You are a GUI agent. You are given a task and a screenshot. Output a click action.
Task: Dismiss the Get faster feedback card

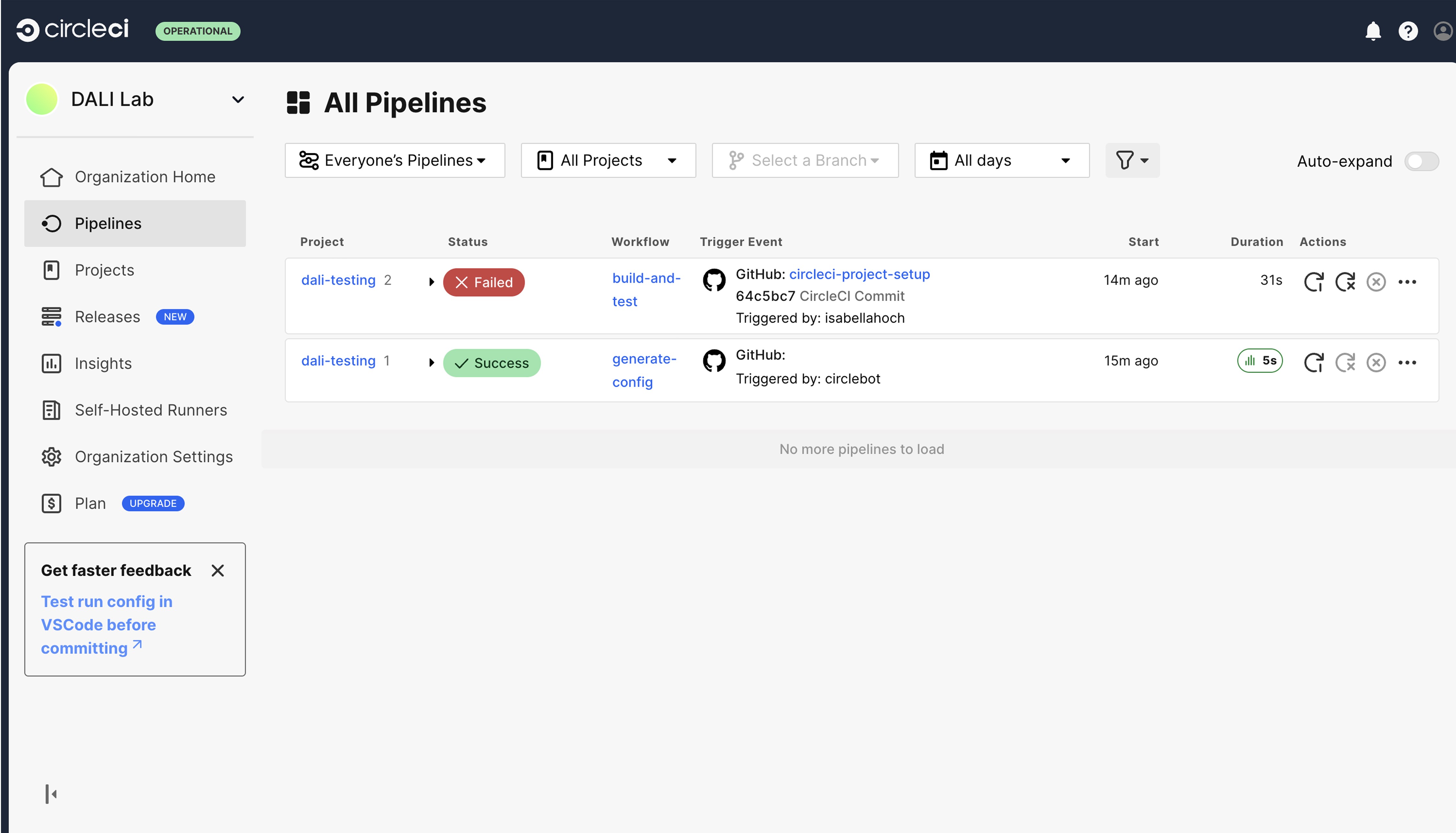pyautogui.click(x=217, y=570)
